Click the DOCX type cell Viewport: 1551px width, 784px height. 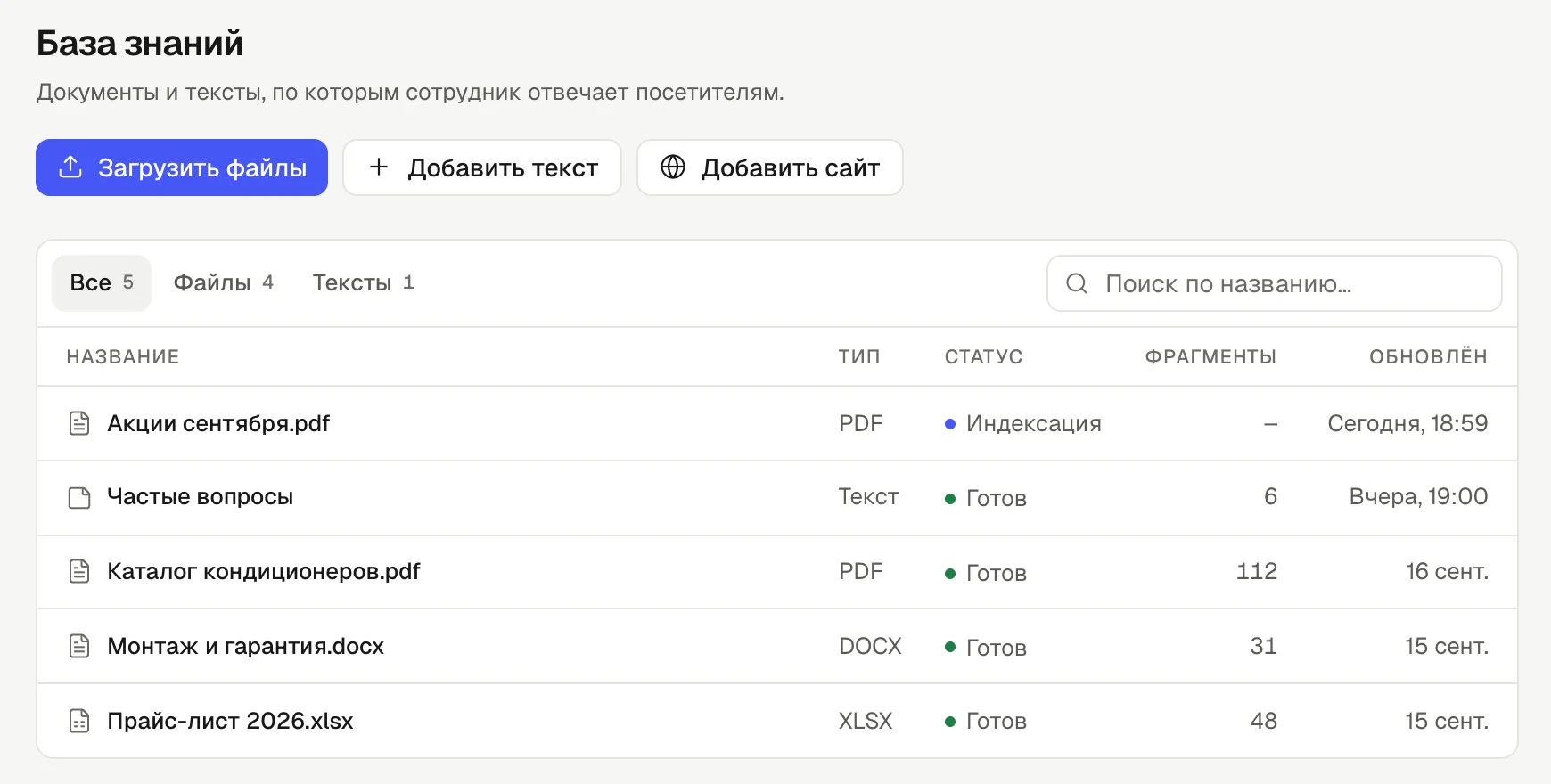coord(870,646)
